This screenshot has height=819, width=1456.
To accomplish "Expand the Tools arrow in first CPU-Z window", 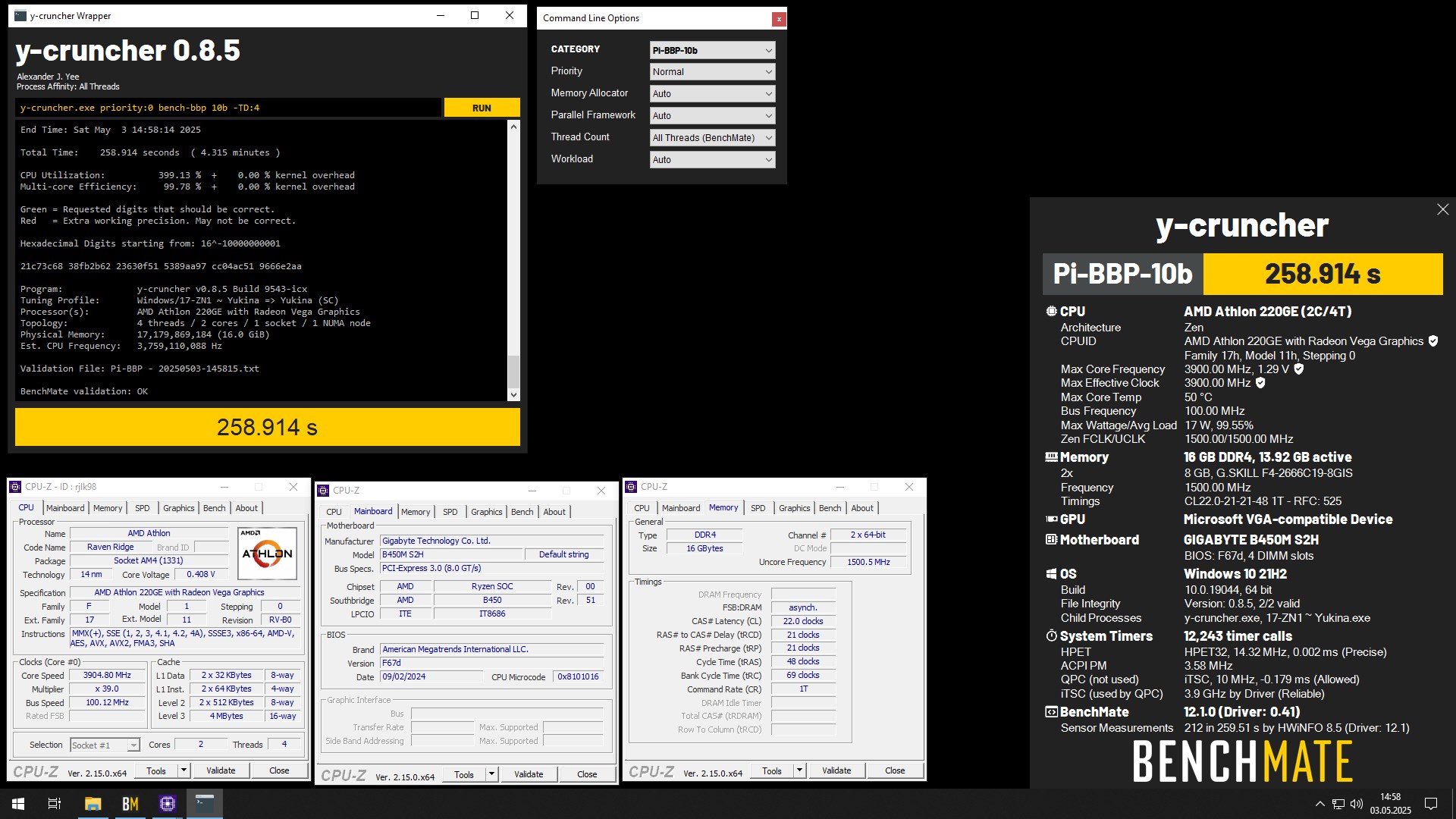I will [184, 770].
